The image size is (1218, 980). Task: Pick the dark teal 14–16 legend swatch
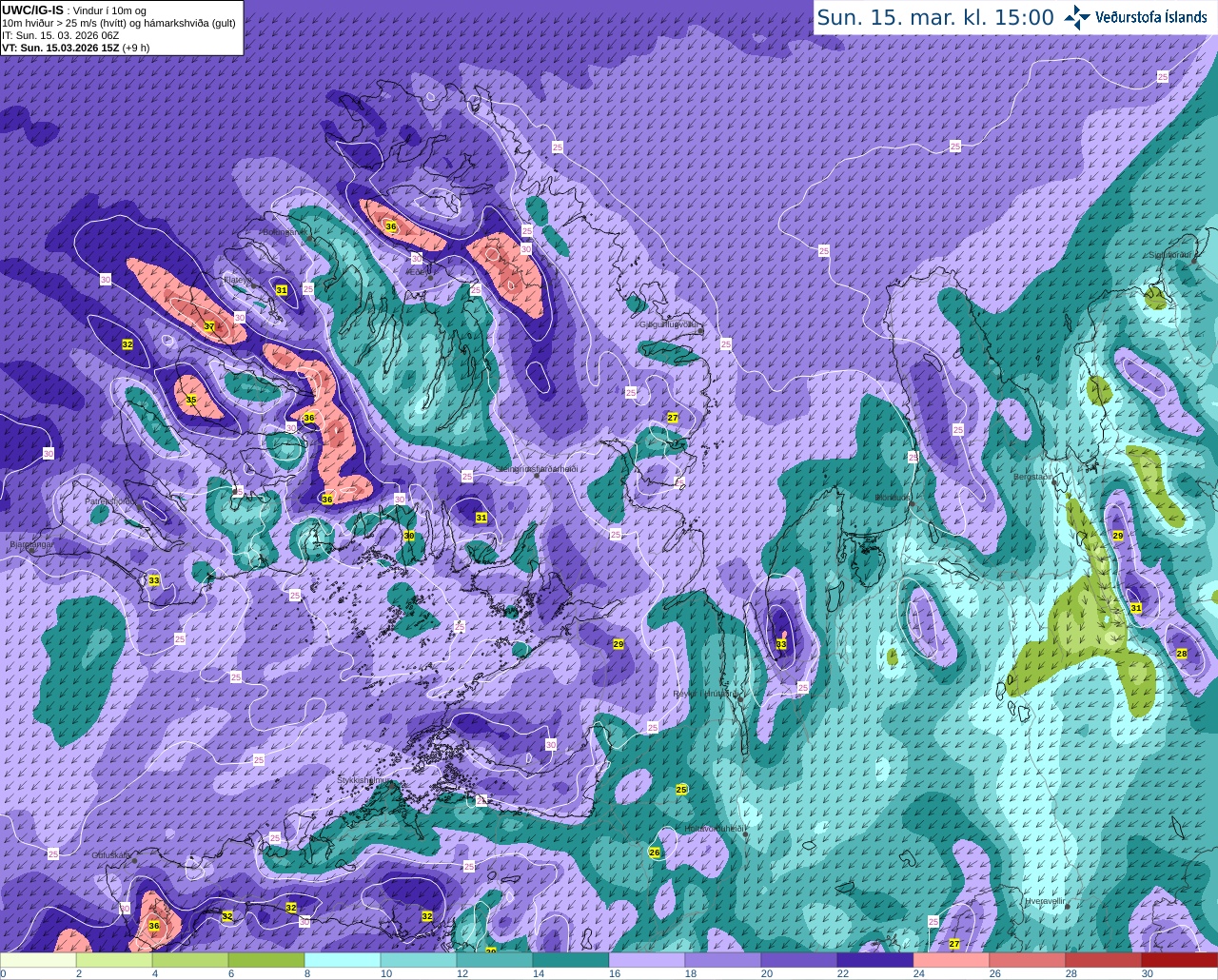click(x=571, y=960)
